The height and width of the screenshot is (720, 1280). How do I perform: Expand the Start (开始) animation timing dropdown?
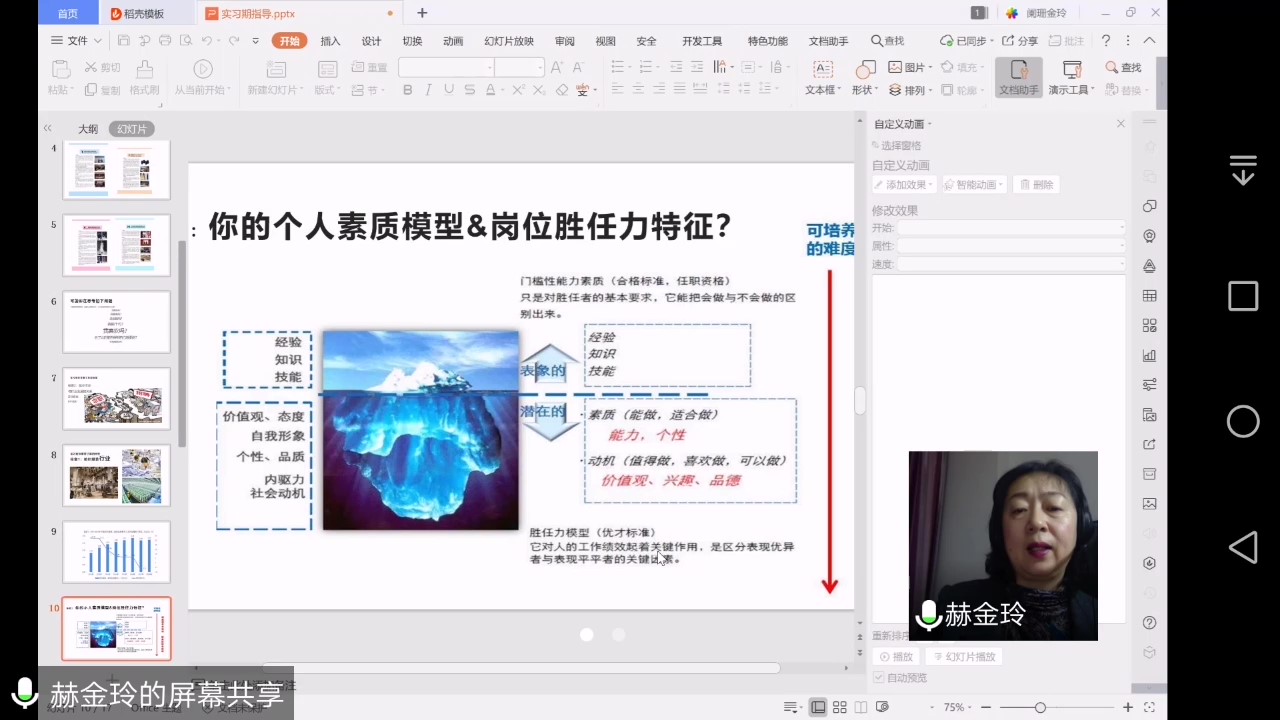[1121, 228]
